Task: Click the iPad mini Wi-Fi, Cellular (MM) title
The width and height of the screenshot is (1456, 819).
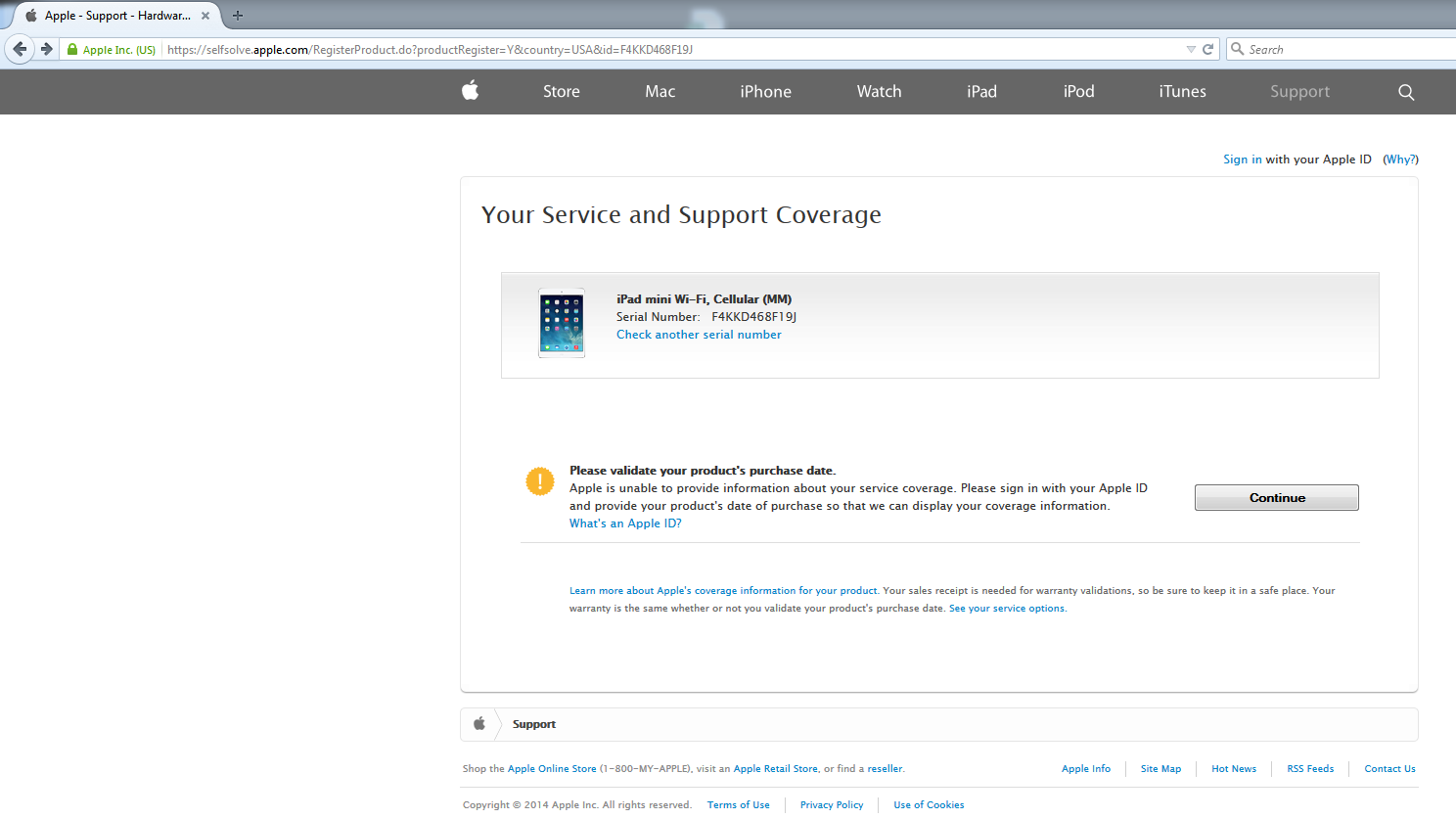Action: [704, 299]
